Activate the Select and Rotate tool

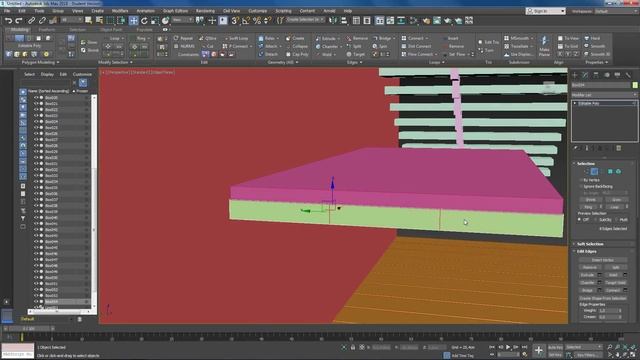[144, 20]
